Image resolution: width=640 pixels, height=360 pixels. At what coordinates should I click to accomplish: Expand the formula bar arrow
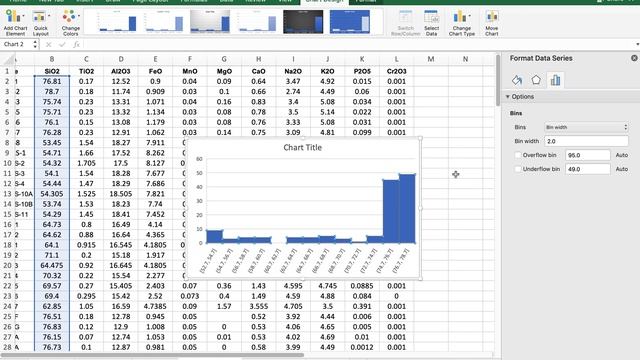[637, 44]
